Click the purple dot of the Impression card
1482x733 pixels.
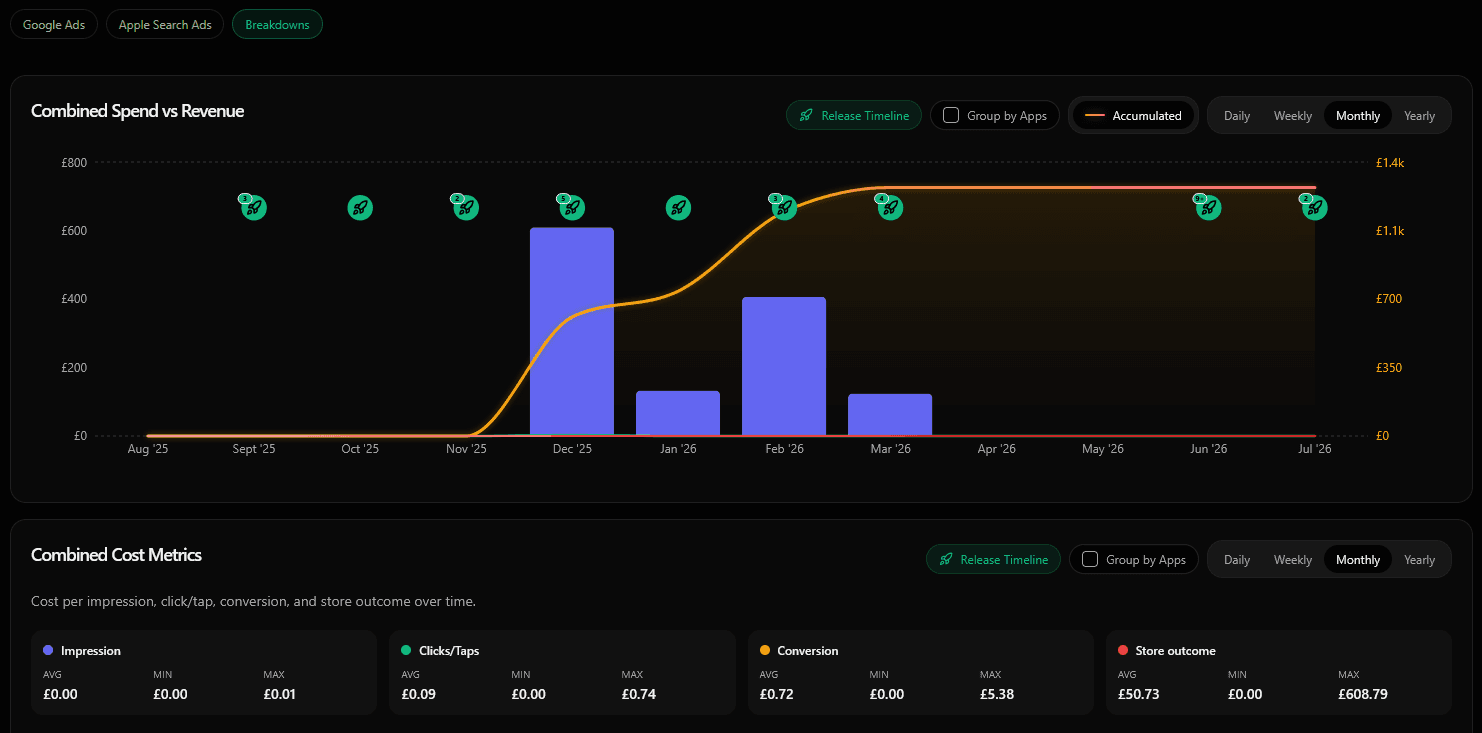[x=48, y=651]
